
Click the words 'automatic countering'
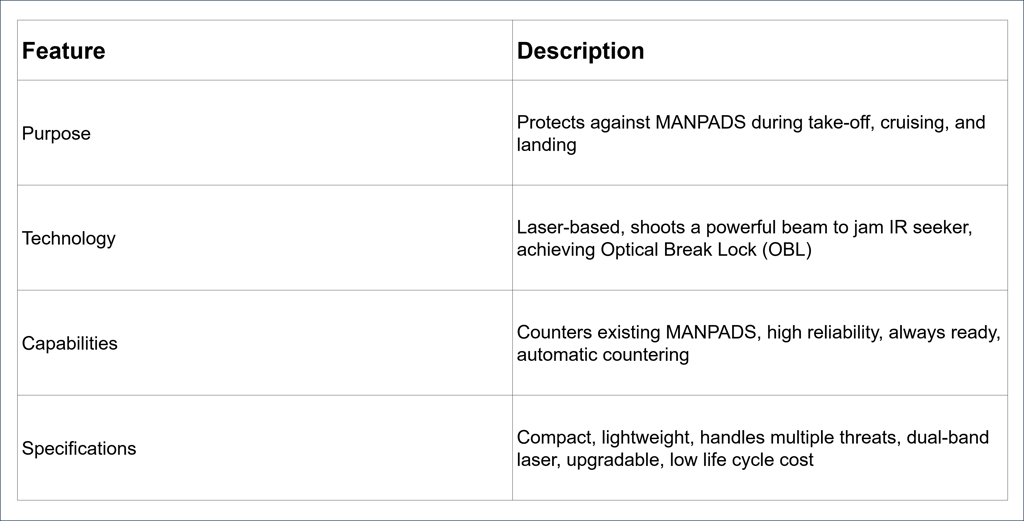pos(603,355)
